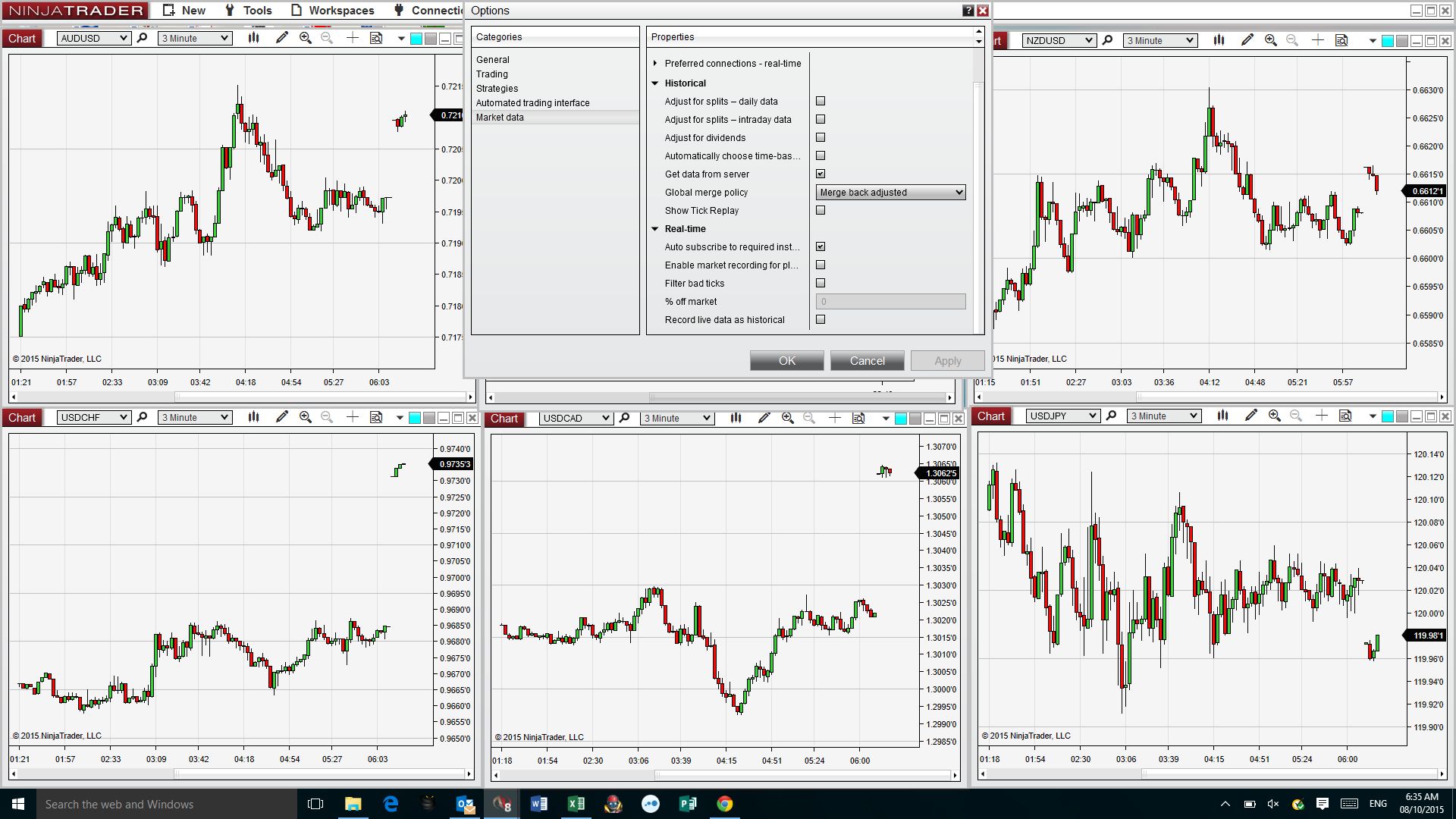Image resolution: width=1456 pixels, height=819 pixels.
Task: Click zoom out icon on USDJPY chart
Action: (1296, 416)
